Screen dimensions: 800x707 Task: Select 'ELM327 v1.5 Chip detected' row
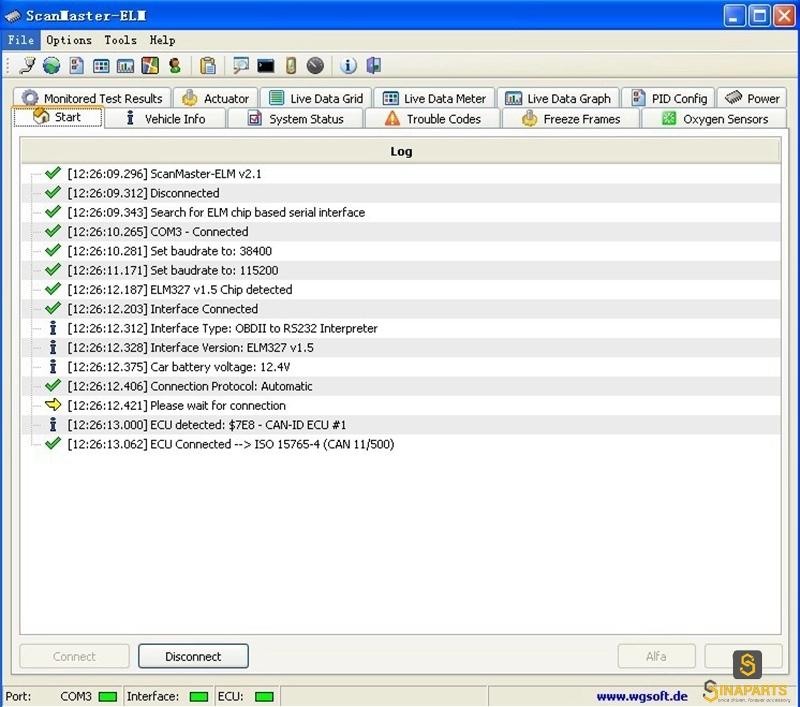[401, 290]
